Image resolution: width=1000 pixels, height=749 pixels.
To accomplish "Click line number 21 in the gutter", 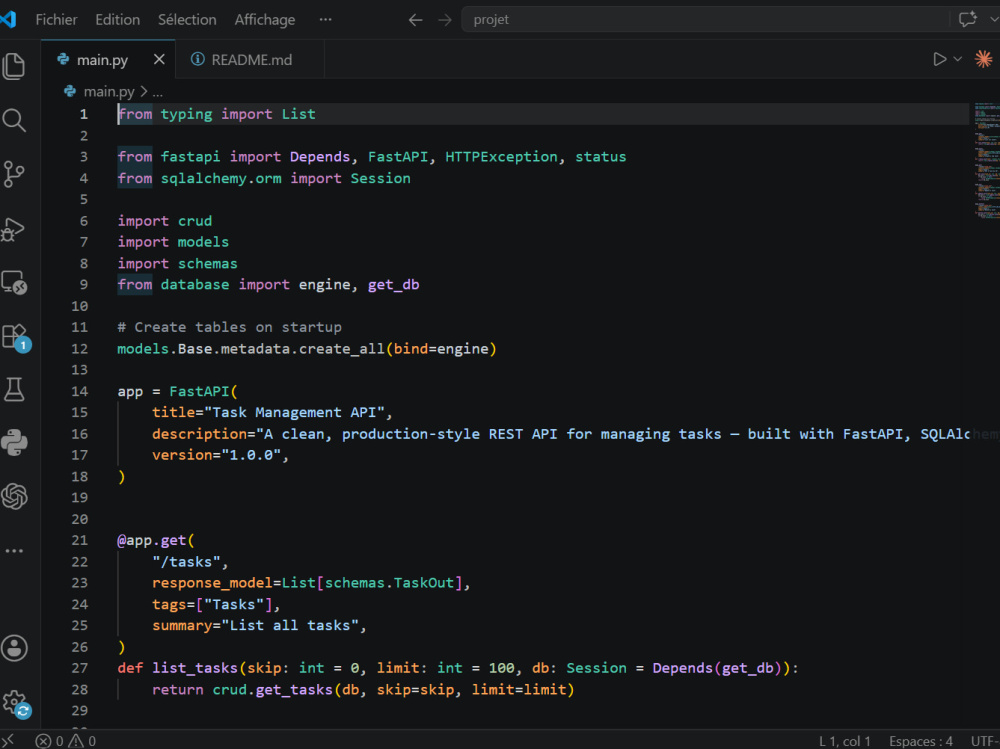I will [x=80, y=540].
